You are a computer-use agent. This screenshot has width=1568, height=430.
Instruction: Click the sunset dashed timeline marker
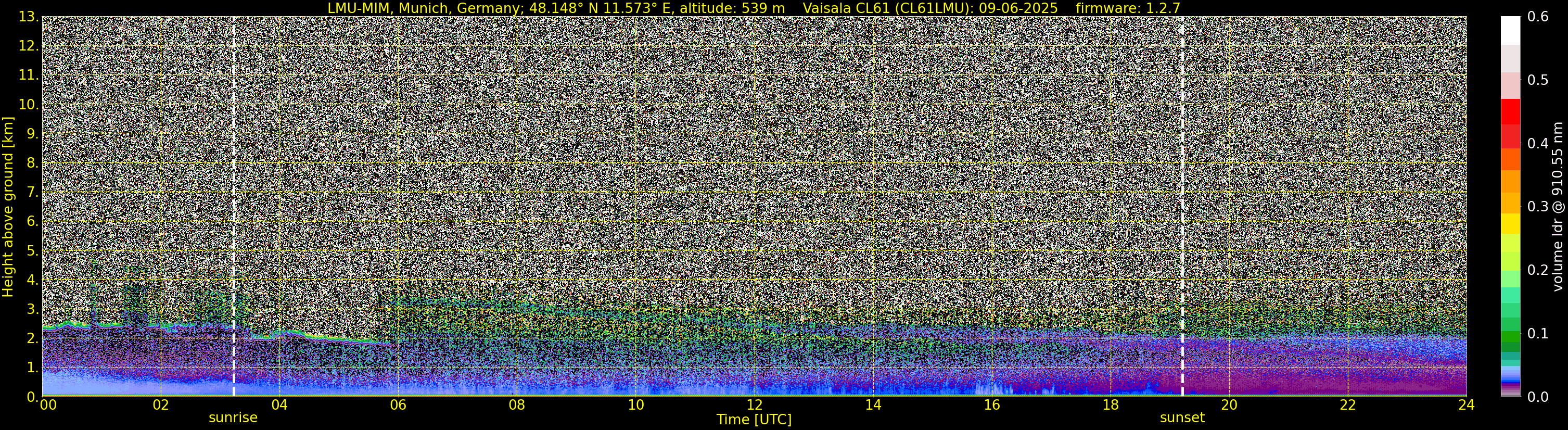coord(1183,207)
